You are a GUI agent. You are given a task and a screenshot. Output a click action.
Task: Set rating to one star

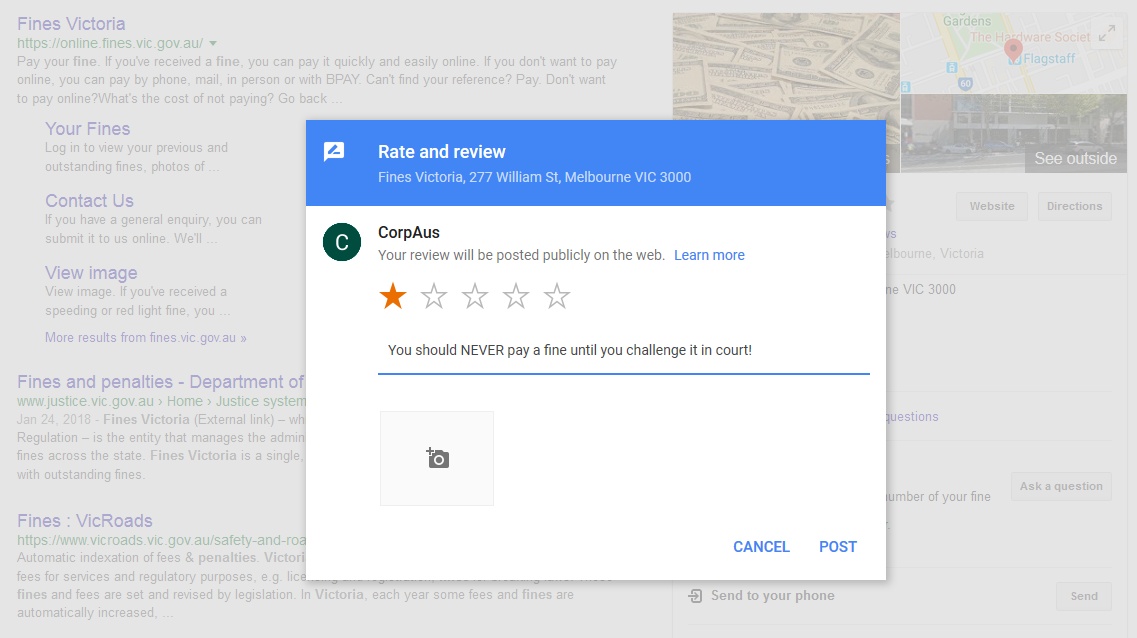click(x=393, y=296)
